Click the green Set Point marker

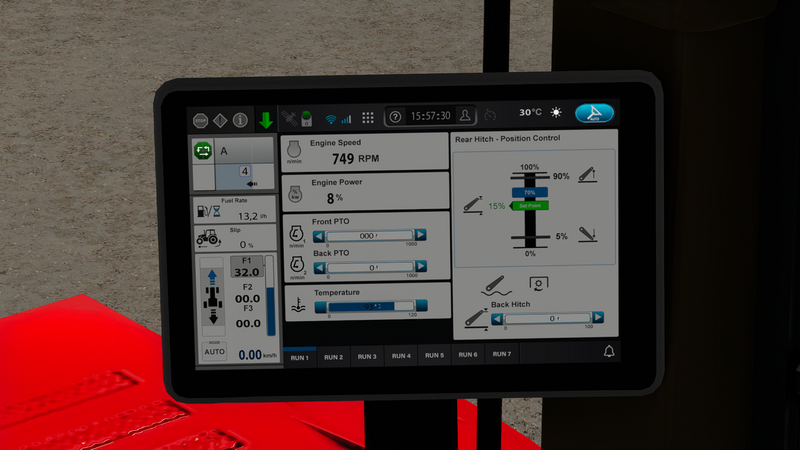tap(529, 205)
